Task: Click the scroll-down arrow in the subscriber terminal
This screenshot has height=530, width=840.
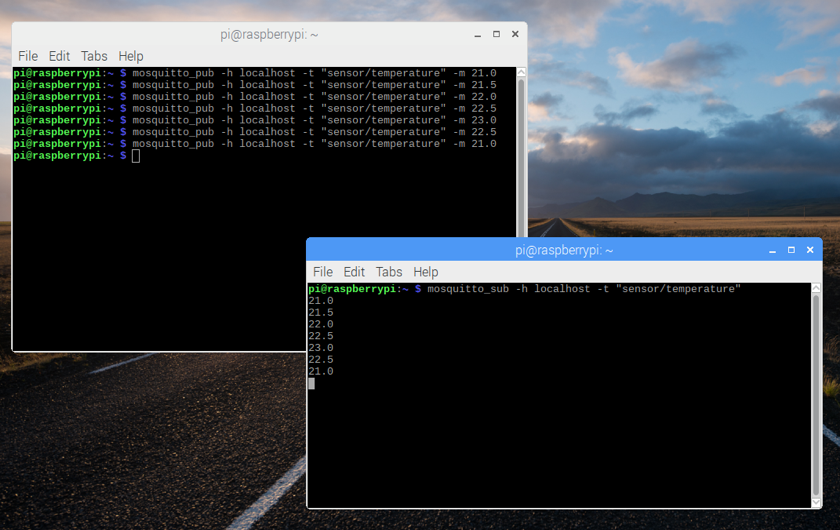Action: [x=816, y=503]
